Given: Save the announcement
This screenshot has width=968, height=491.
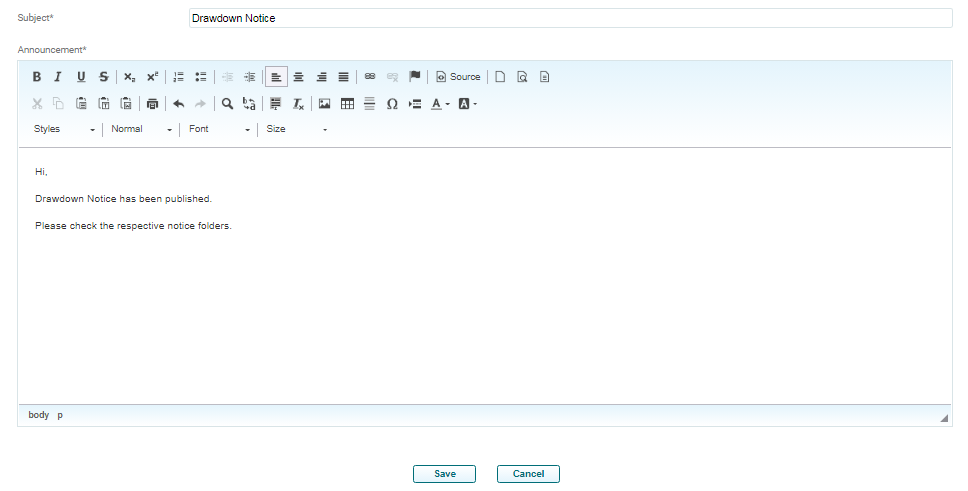Looking at the screenshot, I should tap(444, 474).
